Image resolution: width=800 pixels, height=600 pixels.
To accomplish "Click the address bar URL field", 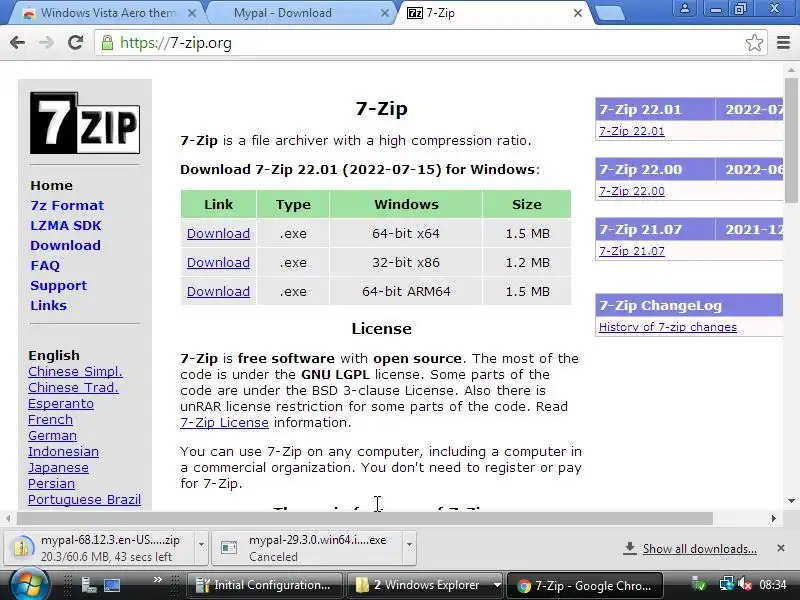I will point(429,43).
